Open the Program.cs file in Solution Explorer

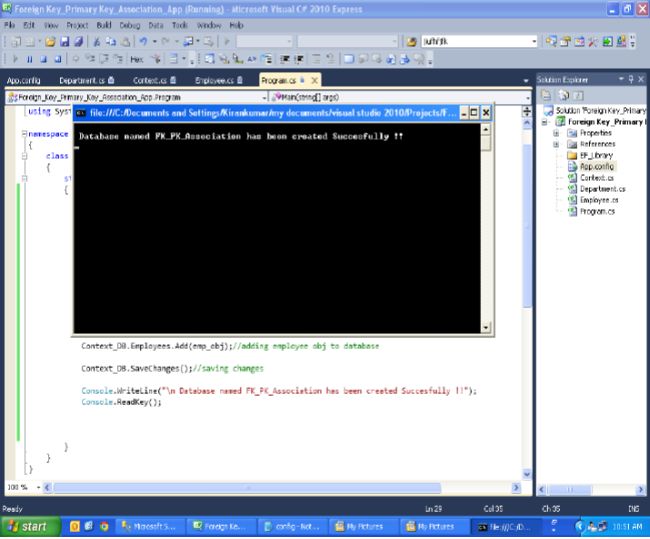click(597, 211)
